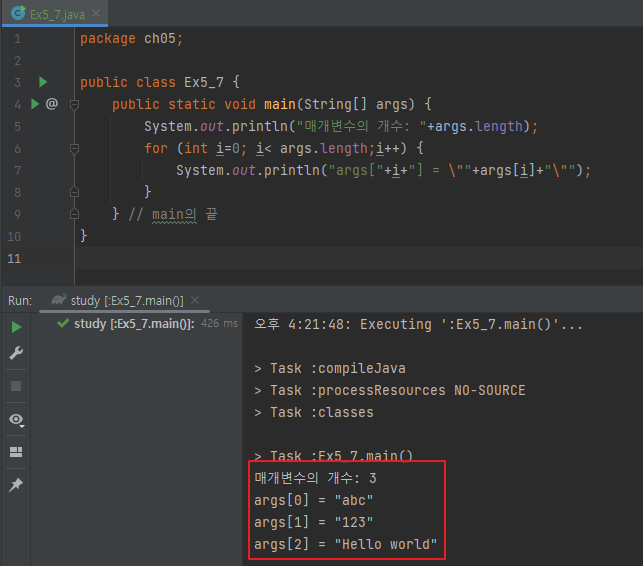This screenshot has width=643, height=566.
Task: Click the @ gutter annotation icon on line 4
Action: 52,104
